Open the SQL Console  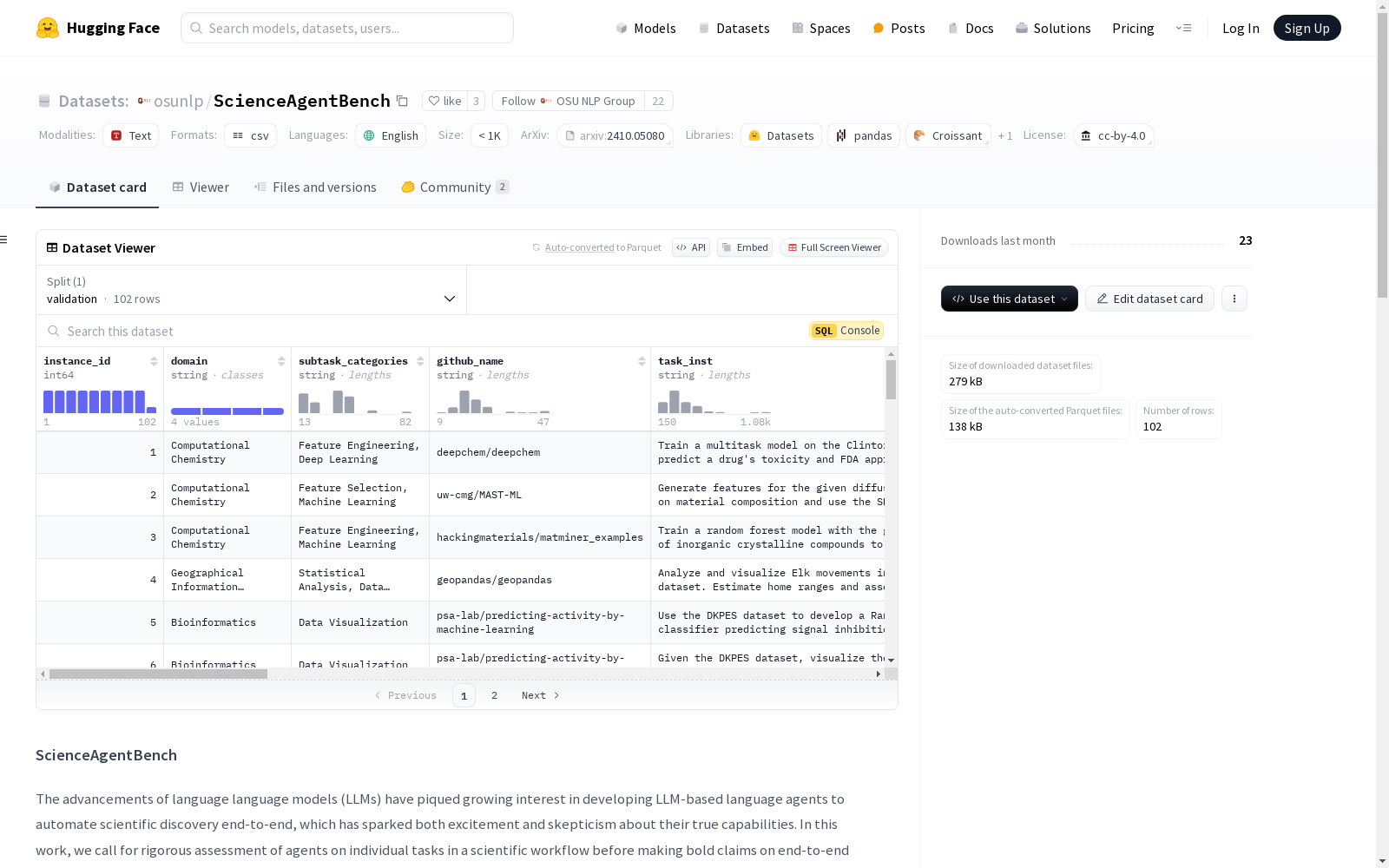pyautogui.click(x=847, y=331)
